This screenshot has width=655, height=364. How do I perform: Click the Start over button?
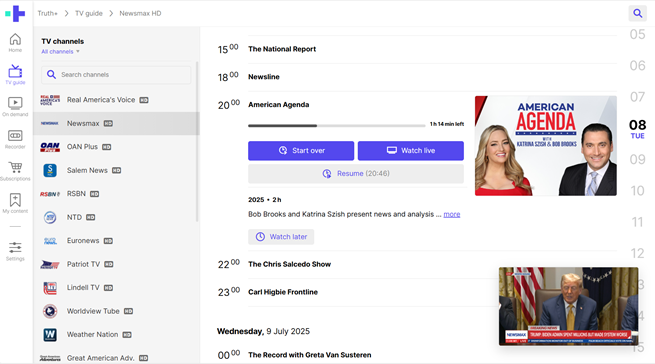(x=301, y=151)
